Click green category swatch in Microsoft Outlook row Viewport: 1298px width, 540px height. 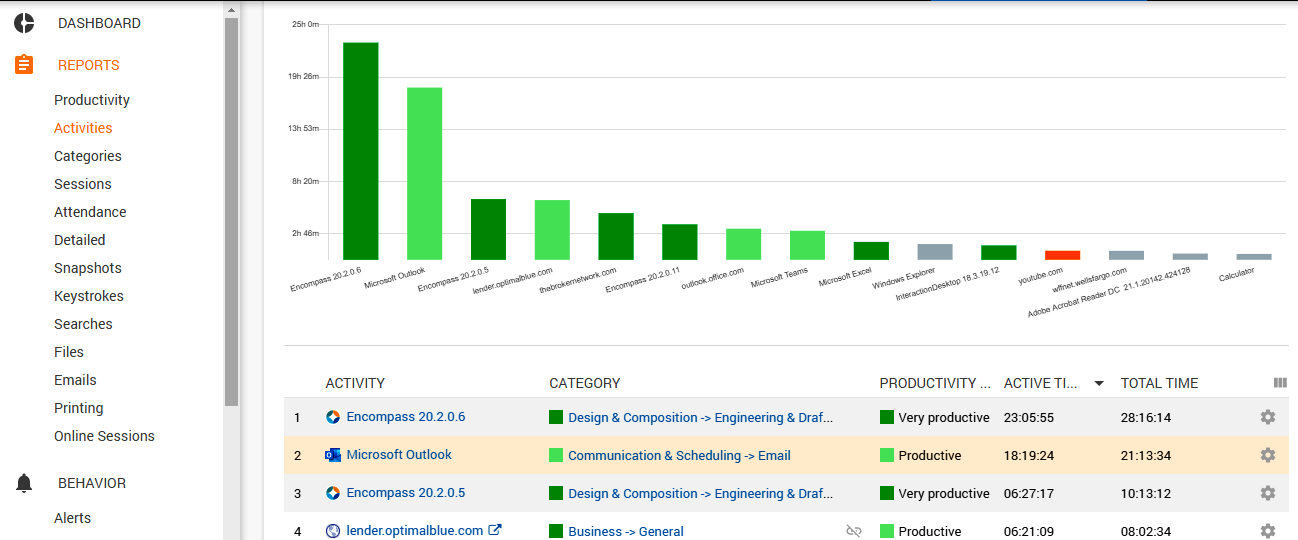[x=556, y=455]
